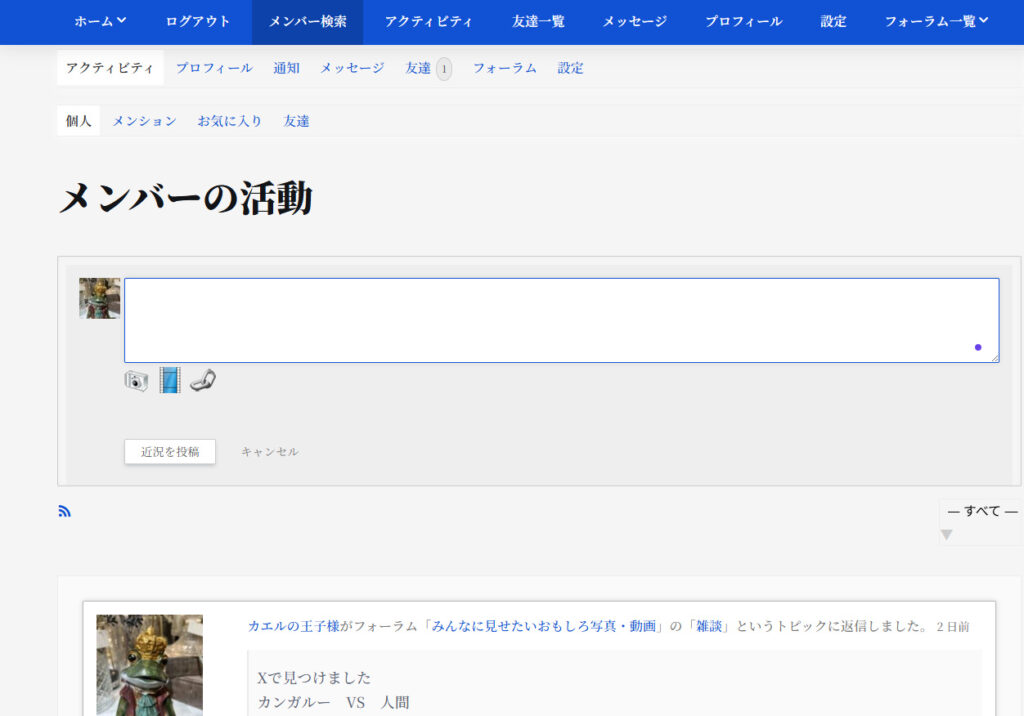Switch to the 通知 tab
This screenshot has height=716, width=1024.
click(287, 67)
